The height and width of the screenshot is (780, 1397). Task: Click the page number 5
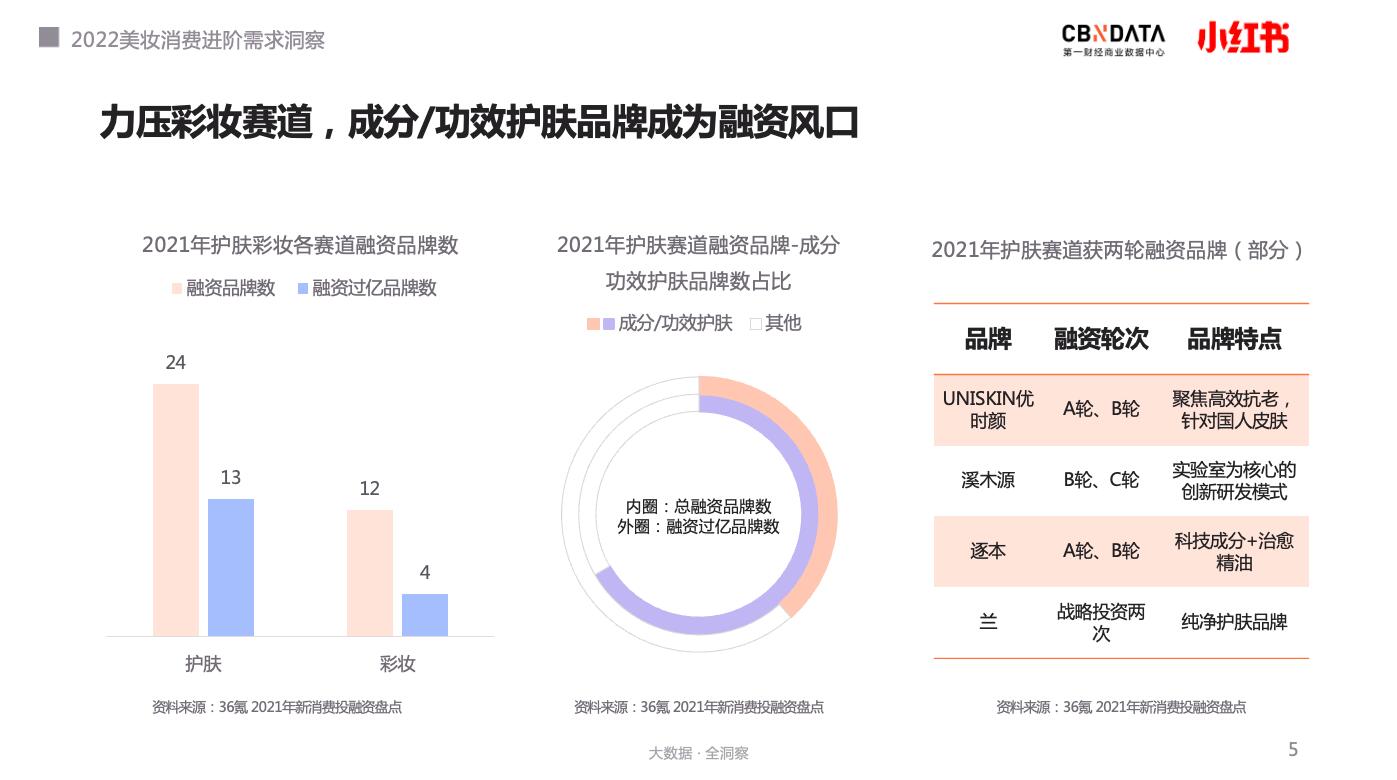click(1293, 749)
